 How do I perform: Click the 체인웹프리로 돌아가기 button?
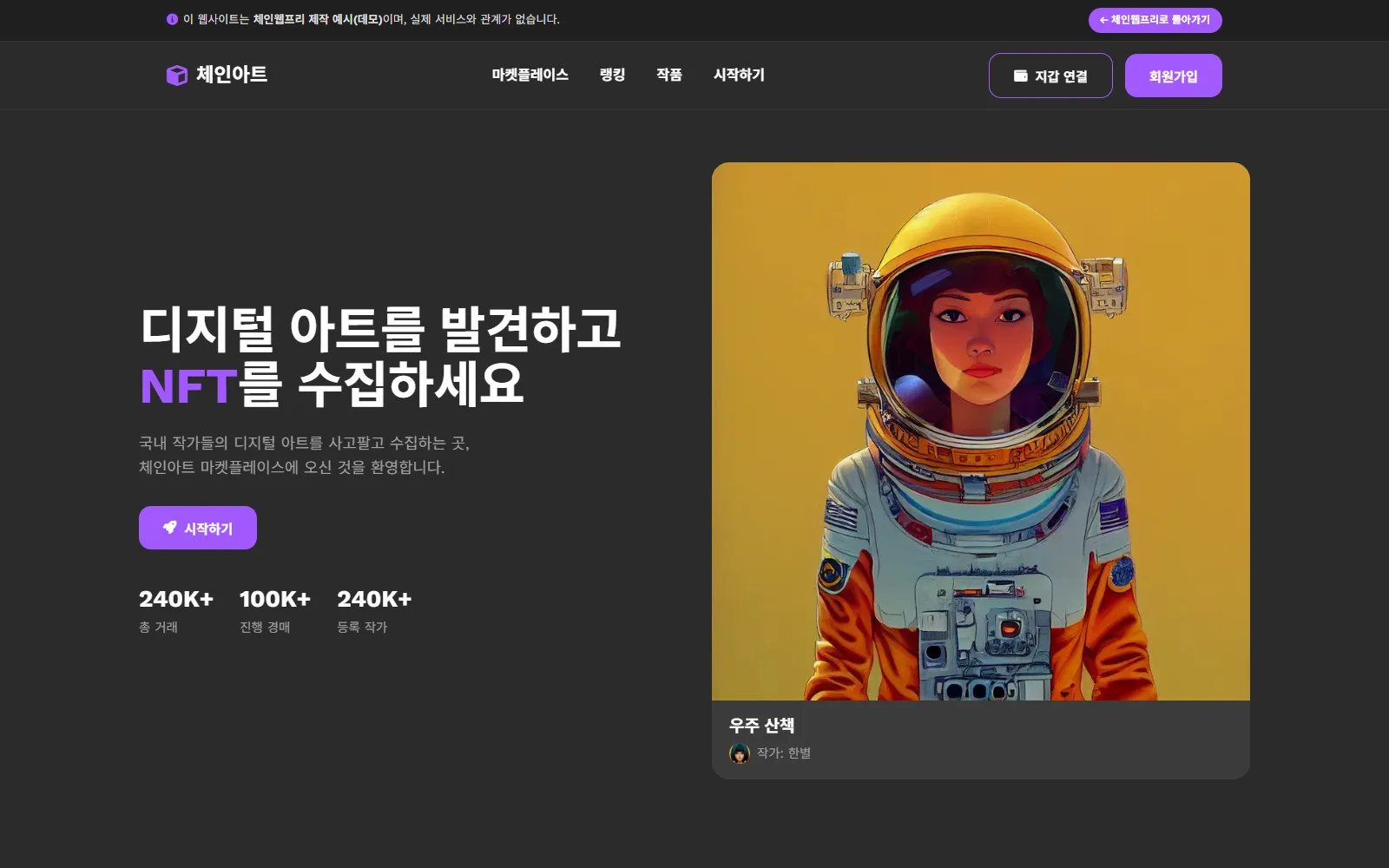pos(1155,20)
